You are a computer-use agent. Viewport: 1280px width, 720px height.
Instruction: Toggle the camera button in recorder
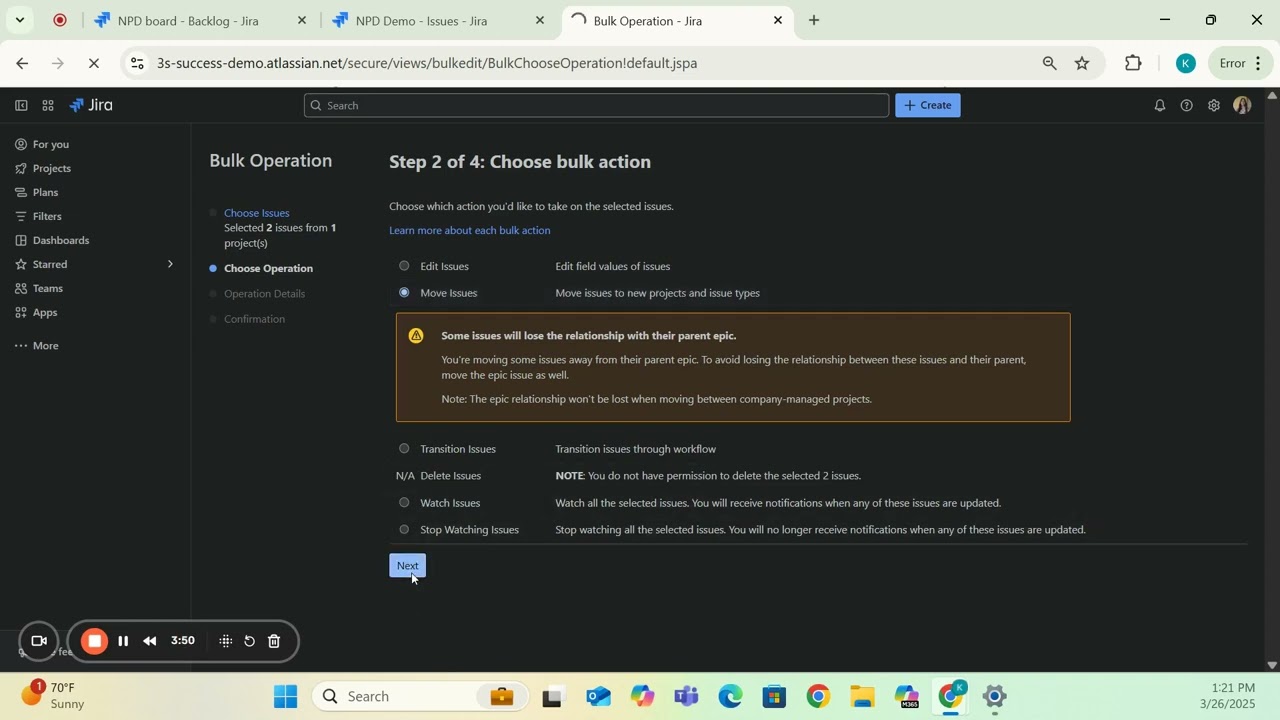(39, 641)
